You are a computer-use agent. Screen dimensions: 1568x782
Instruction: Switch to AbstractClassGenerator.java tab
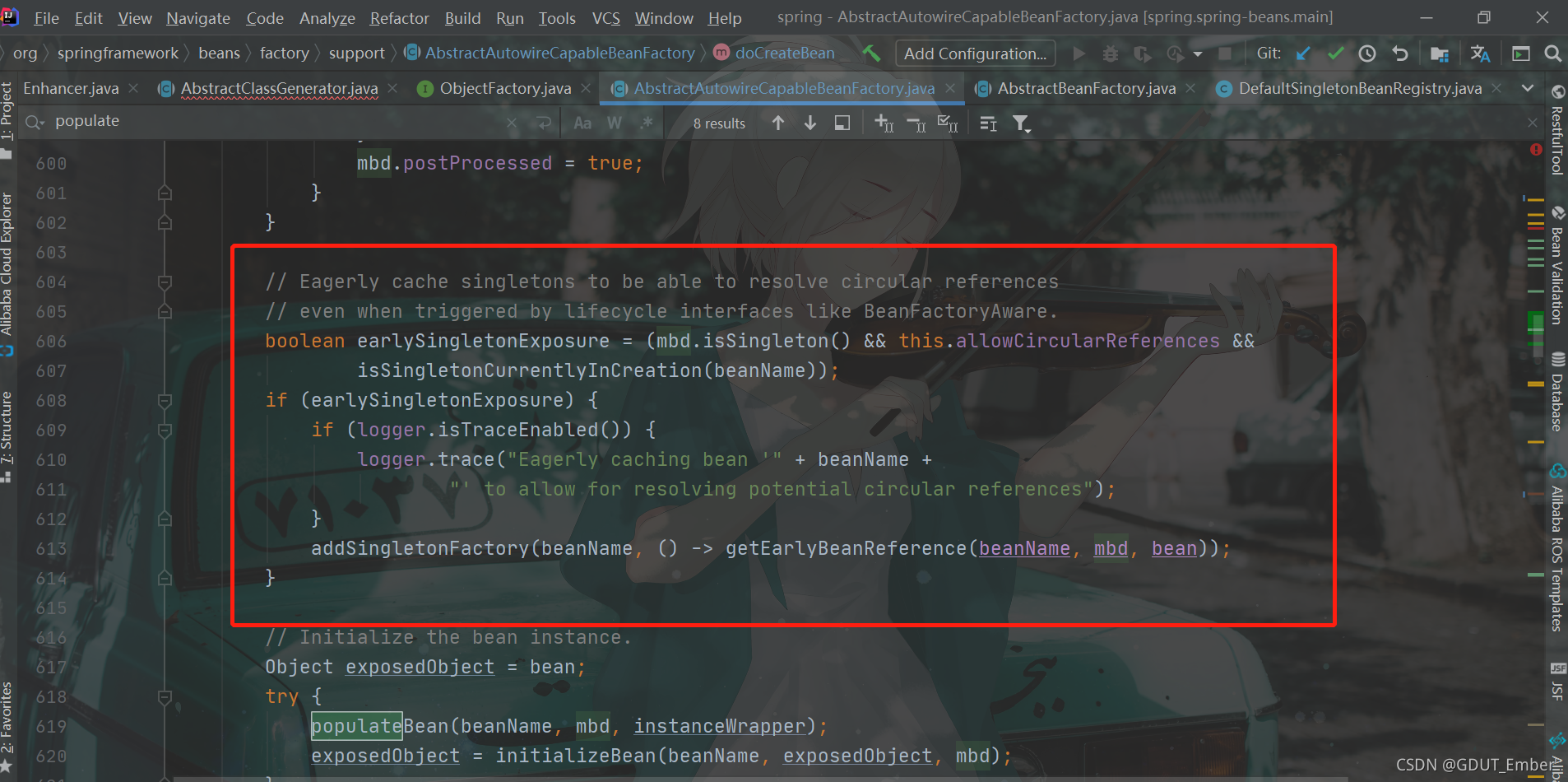point(279,88)
